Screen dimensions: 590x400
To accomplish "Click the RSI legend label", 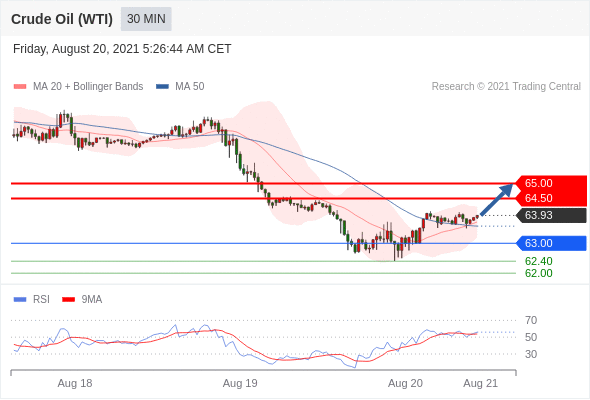I will tap(41, 300).
